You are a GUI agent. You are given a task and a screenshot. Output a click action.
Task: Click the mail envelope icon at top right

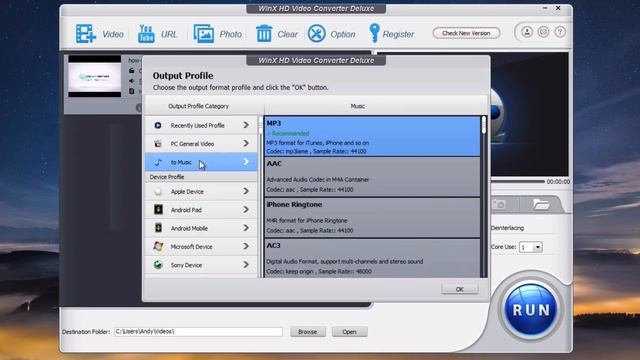click(x=543, y=32)
